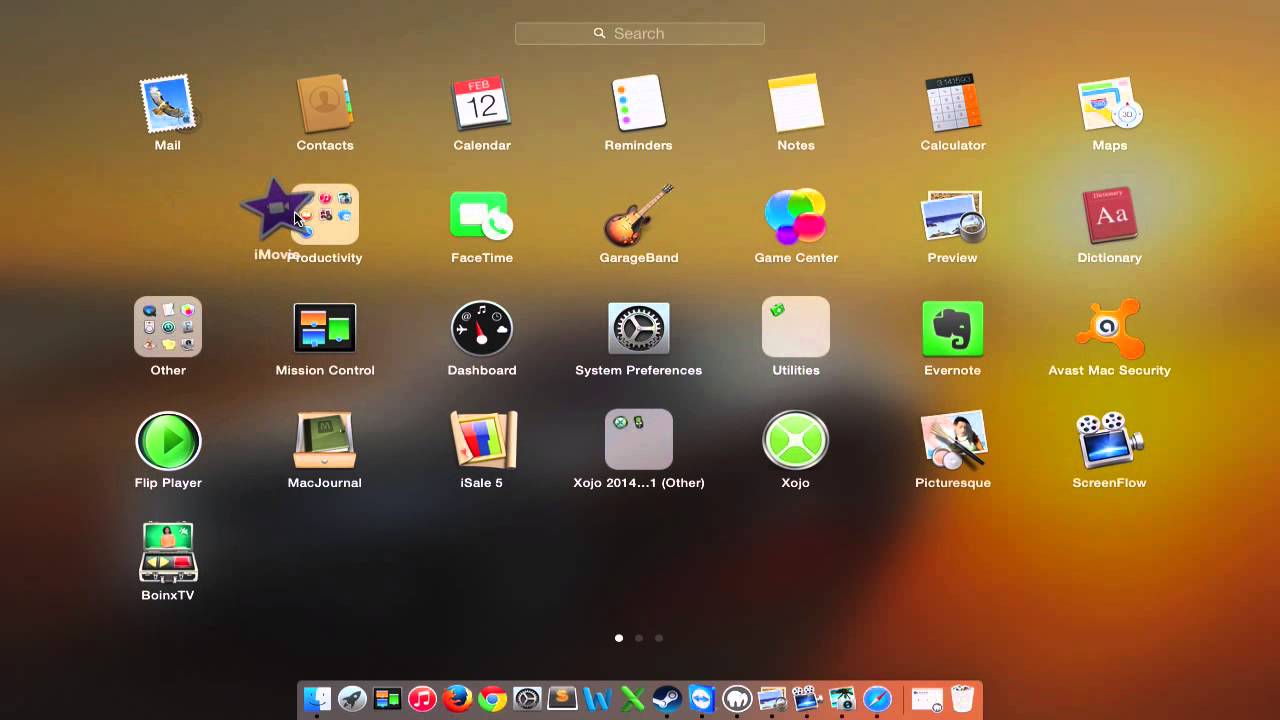Image resolution: width=1280 pixels, height=720 pixels.
Task: Open Finder from the Dock
Action: 317,698
